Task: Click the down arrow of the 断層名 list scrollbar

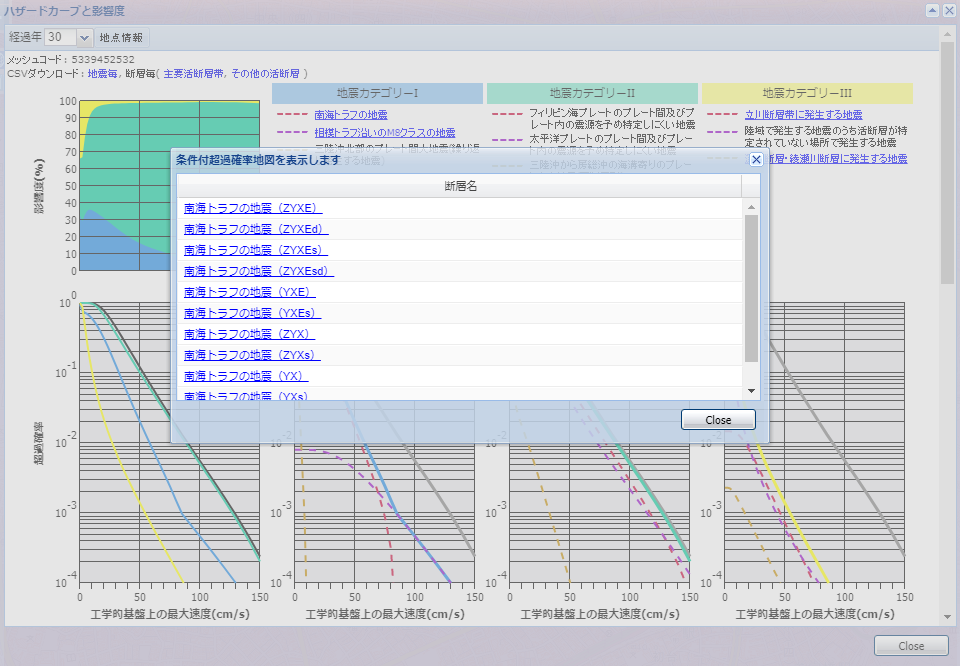Action: (x=751, y=391)
